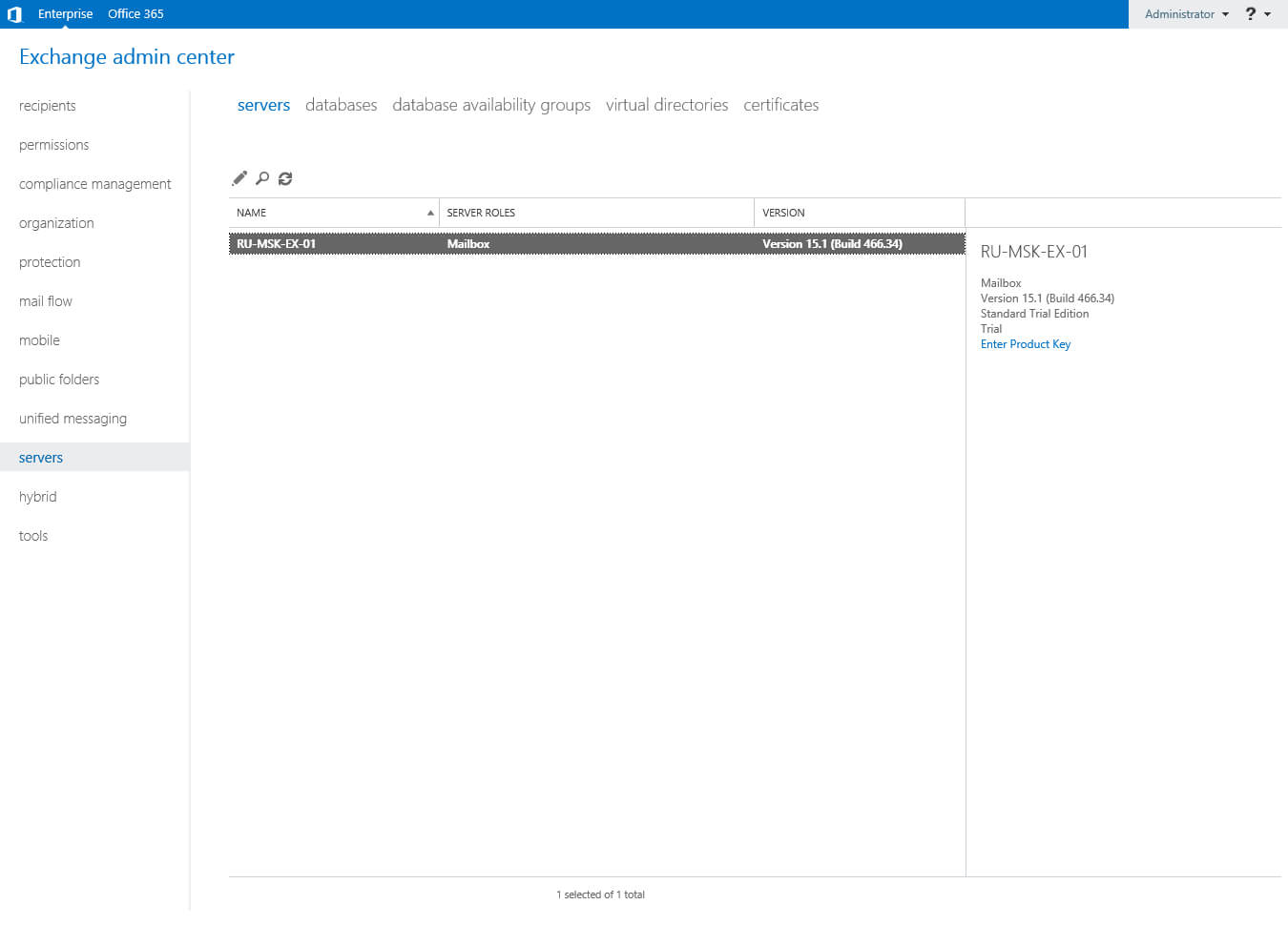Open hybrid section
1288x925 pixels.
point(38,497)
